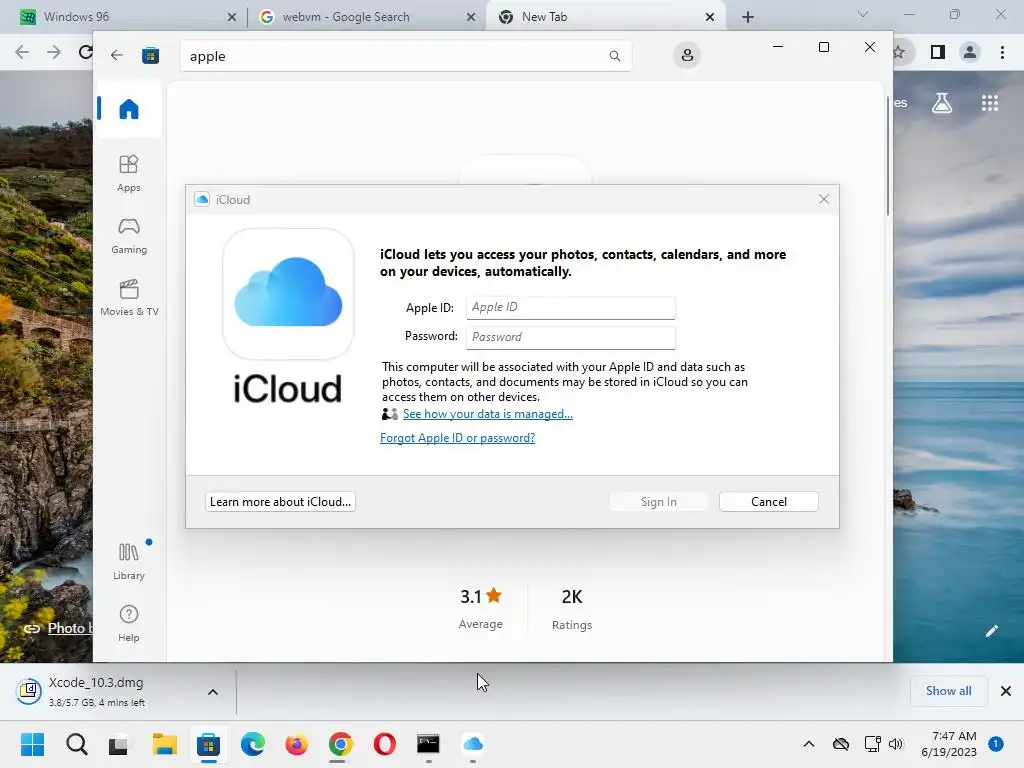Click the 2K Ratings count
The height and width of the screenshot is (768, 1024).
click(571, 609)
